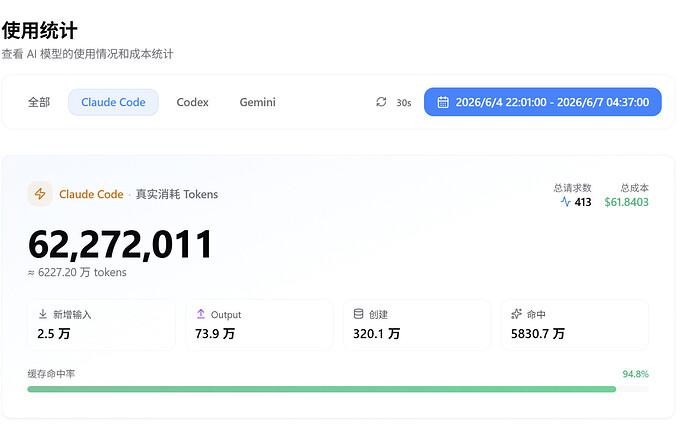Click the refresh icon beside 30s
The image size is (690, 432).
click(x=381, y=102)
